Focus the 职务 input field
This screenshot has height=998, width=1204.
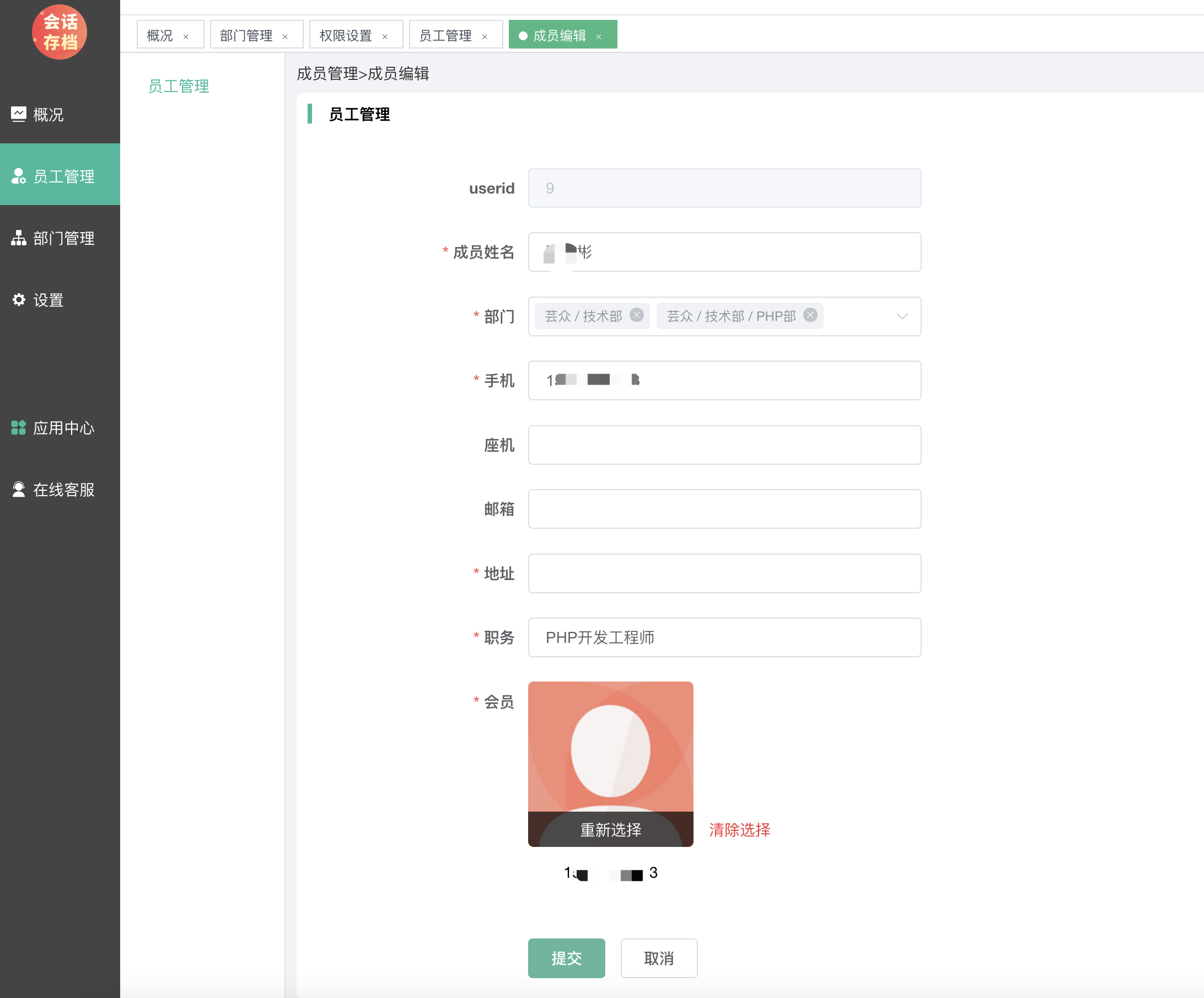tap(724, 637)
